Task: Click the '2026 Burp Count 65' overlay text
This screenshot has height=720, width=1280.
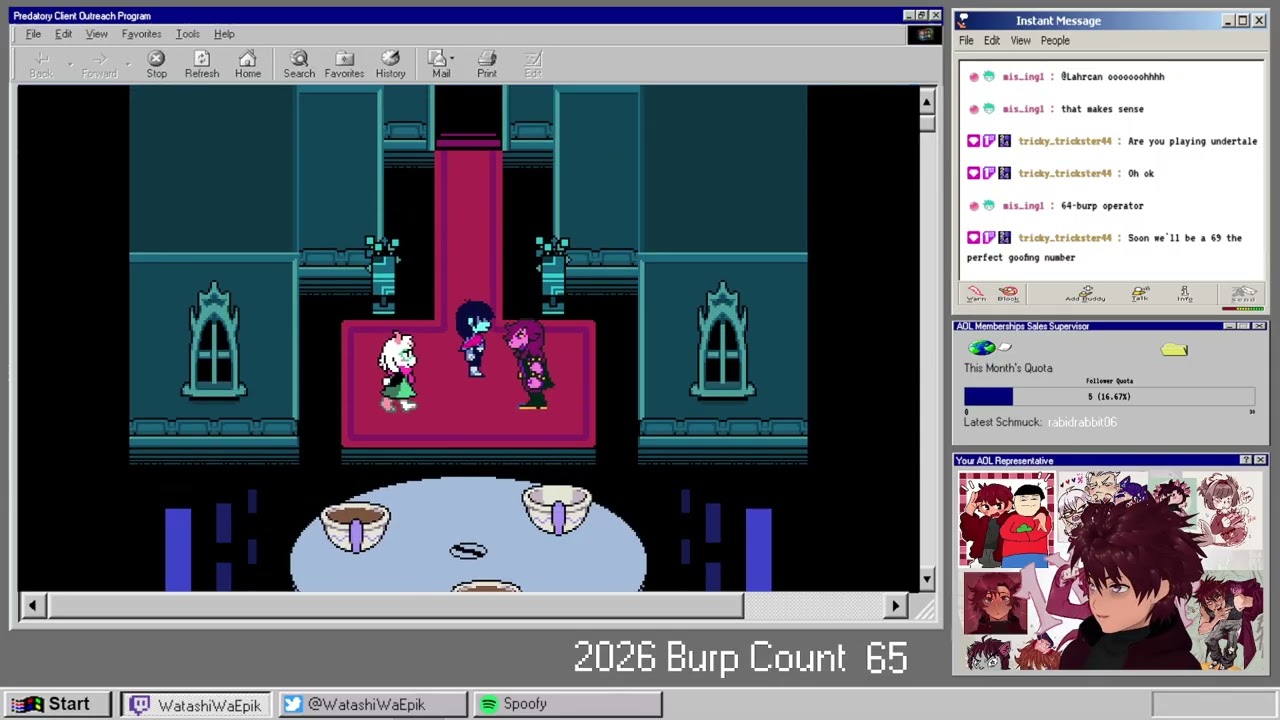Action: 740,658
